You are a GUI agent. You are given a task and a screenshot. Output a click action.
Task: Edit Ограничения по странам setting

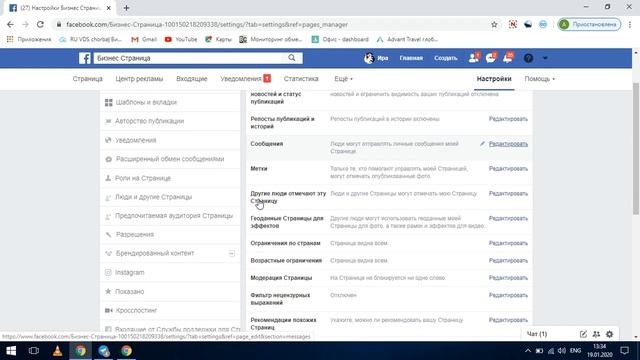(x=508, y=243)
